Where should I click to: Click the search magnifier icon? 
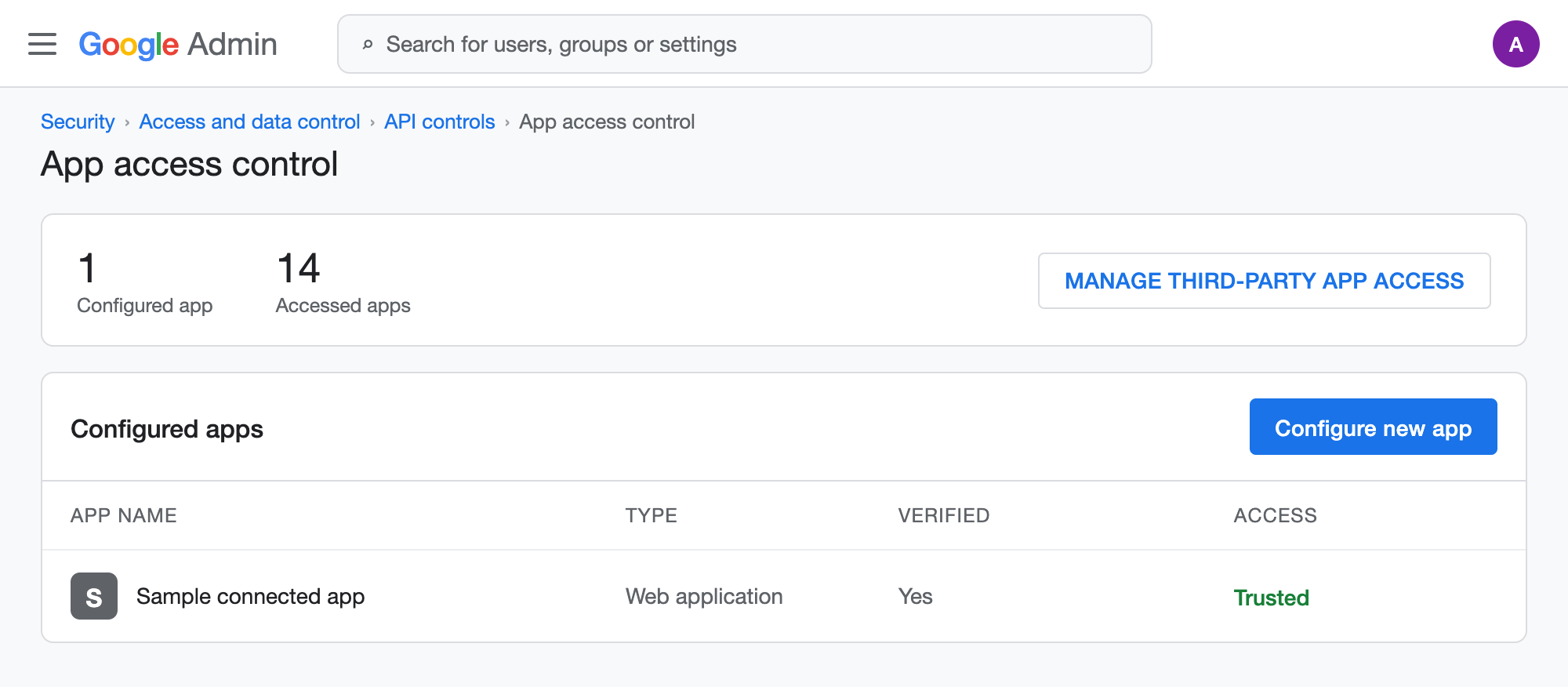[x=367, y=45]
